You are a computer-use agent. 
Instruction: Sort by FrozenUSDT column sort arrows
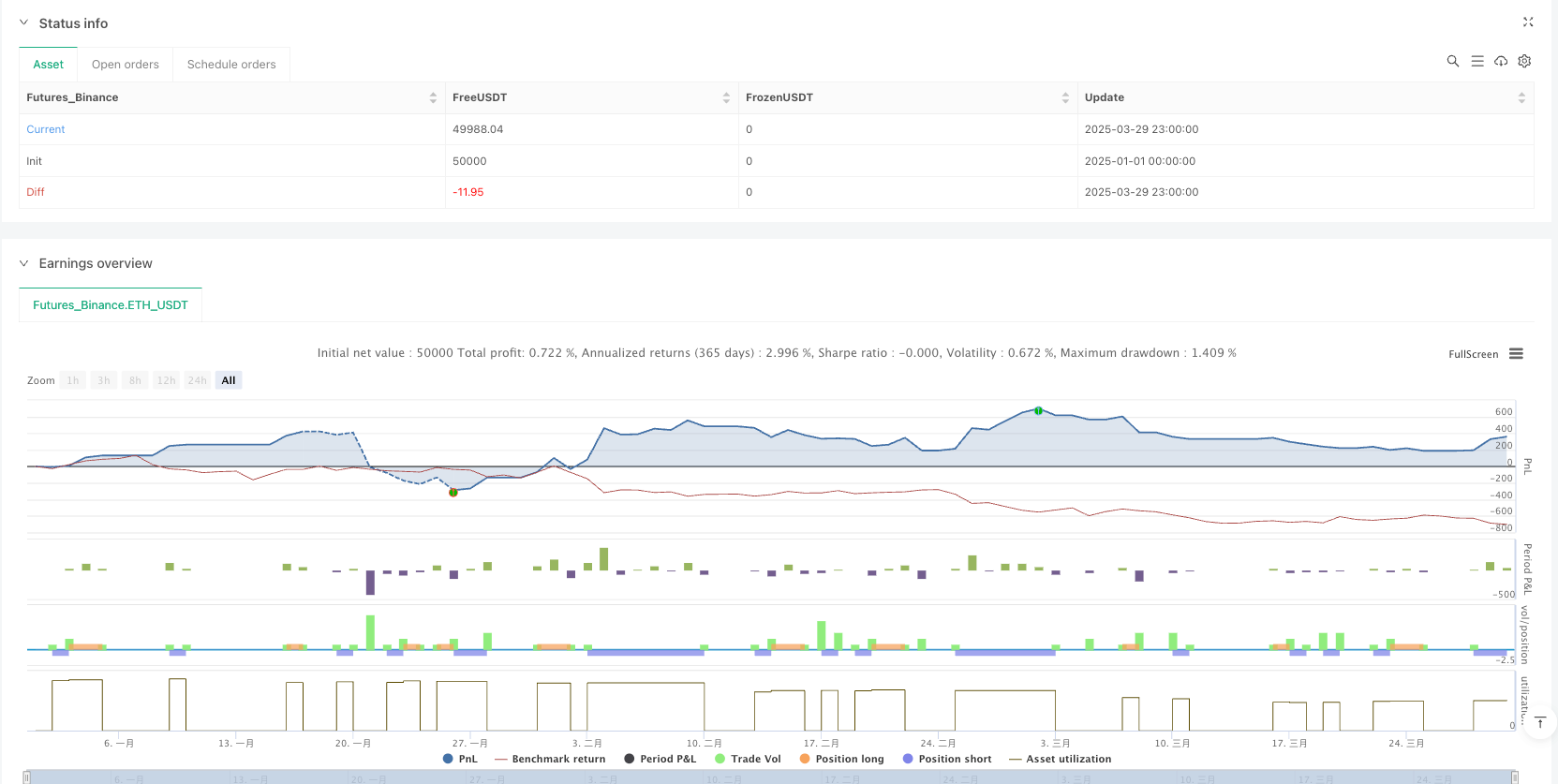[1065, 97]
